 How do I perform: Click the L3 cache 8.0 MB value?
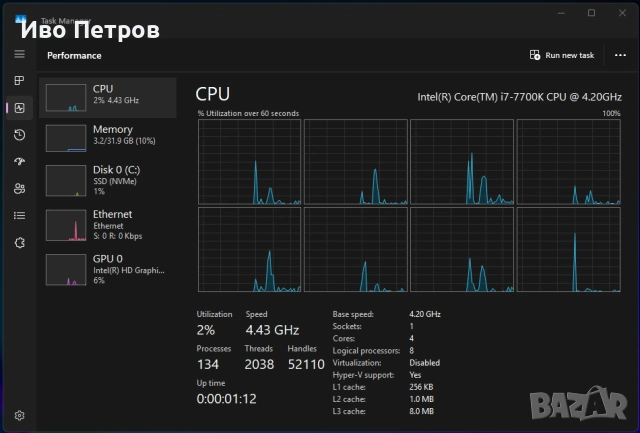point(421,411)
